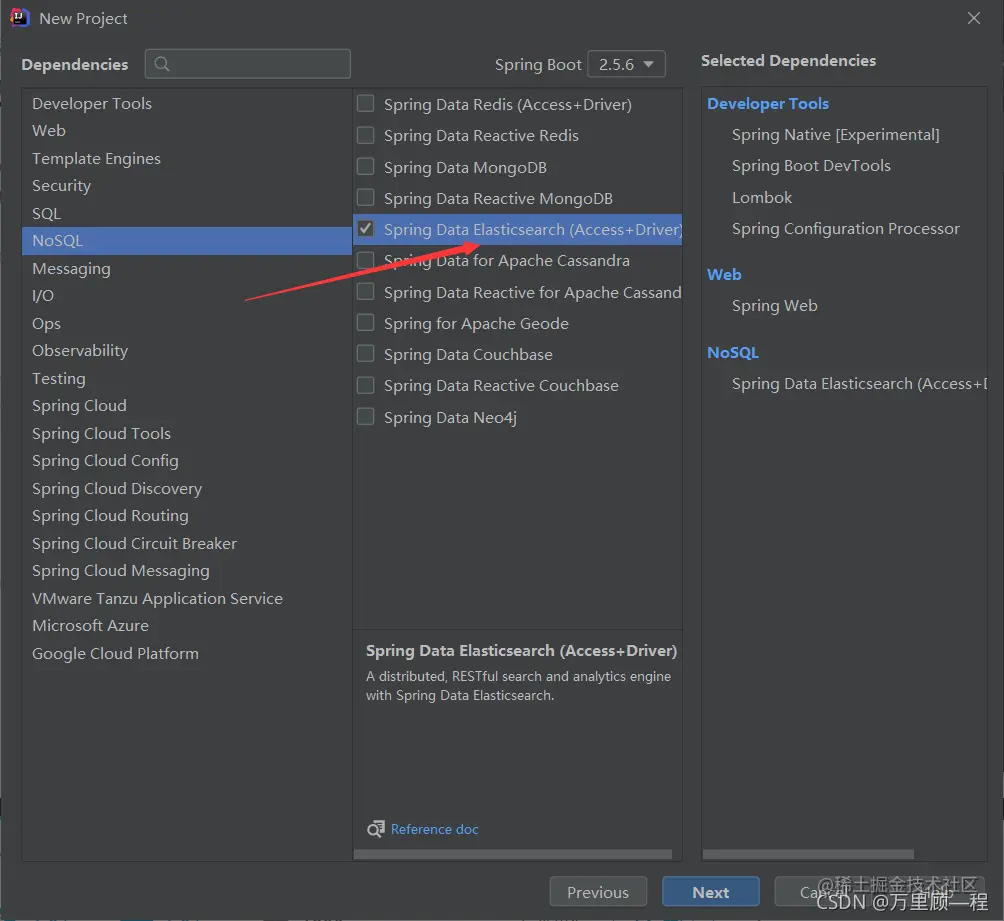The height and width of the screenshot is (921, 1004).
Task: Close the New Project dialog
Action: click(x=973, y=19)
